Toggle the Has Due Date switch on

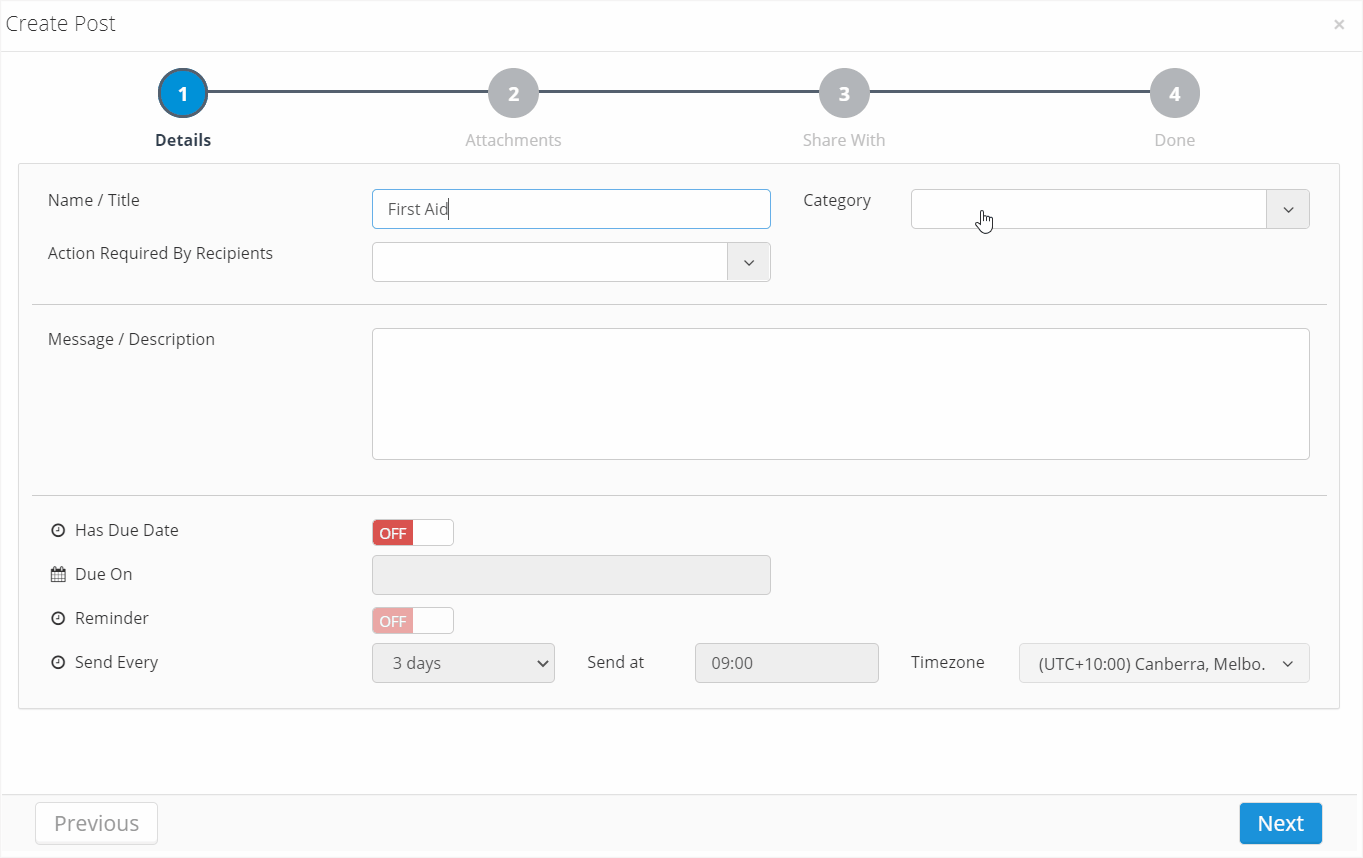click(x=413, y=533)
